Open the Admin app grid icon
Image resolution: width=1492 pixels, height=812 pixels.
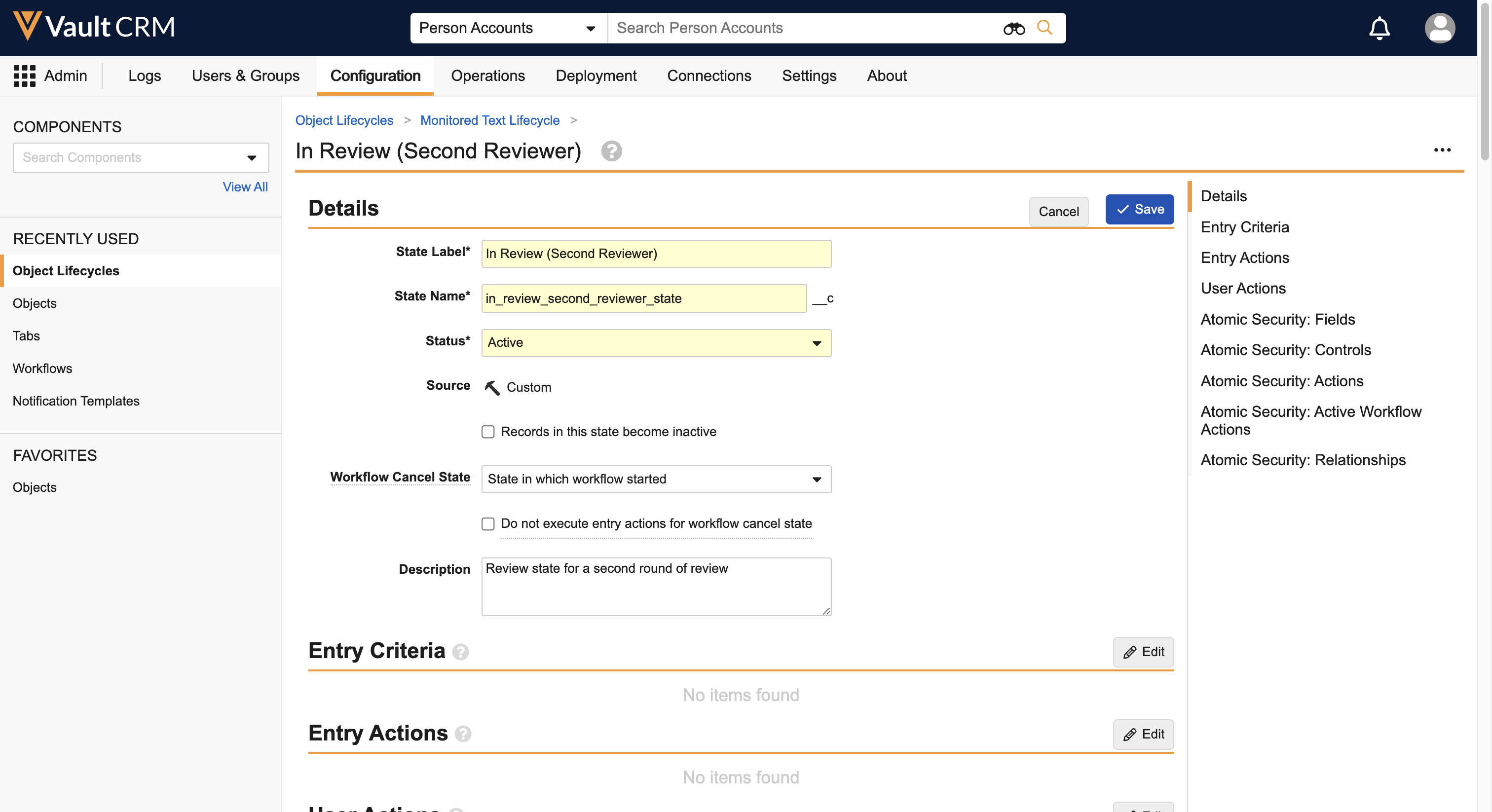tap(24, 76)
